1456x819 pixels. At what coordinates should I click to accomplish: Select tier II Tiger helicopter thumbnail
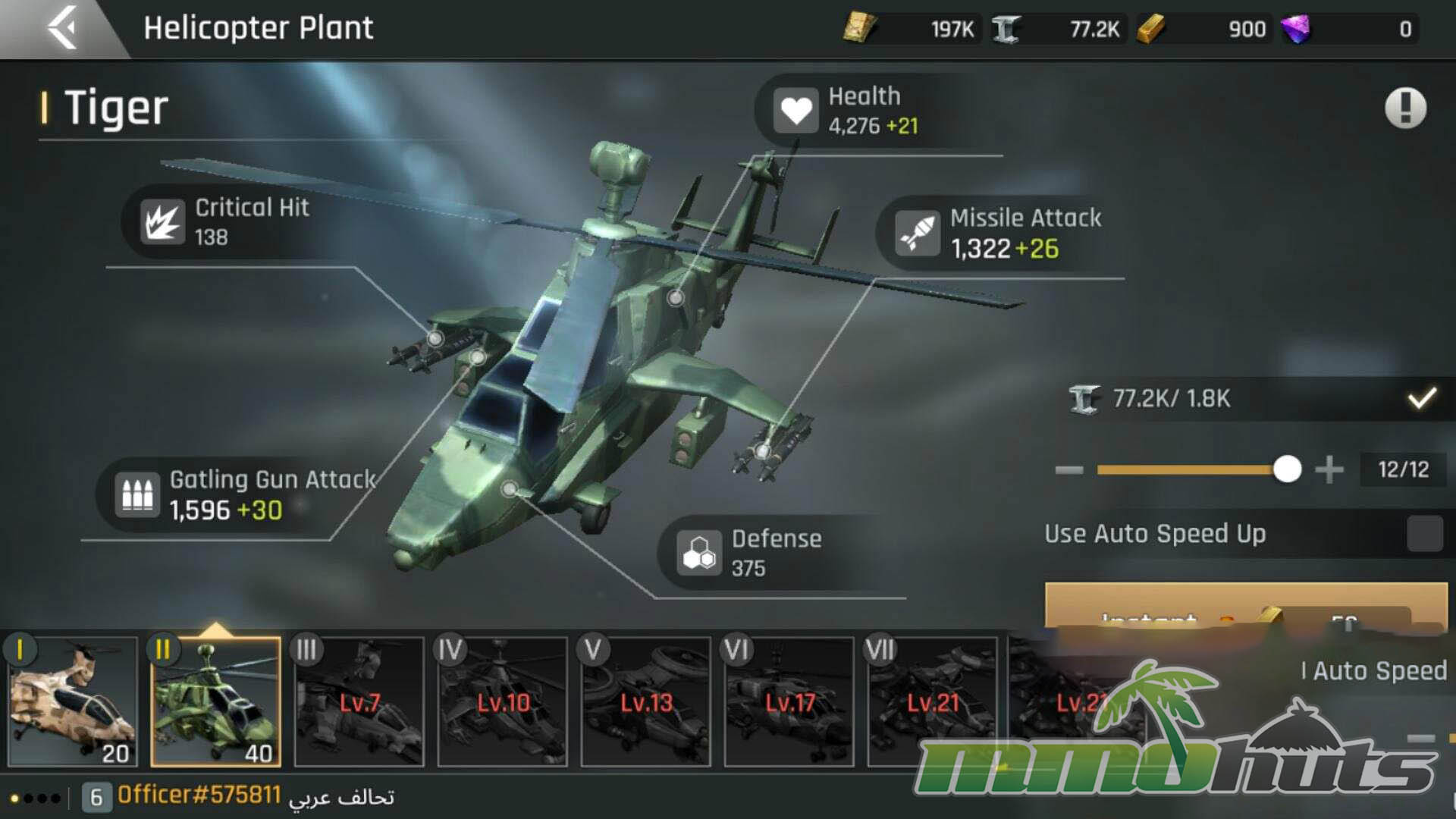click(216, 701)
